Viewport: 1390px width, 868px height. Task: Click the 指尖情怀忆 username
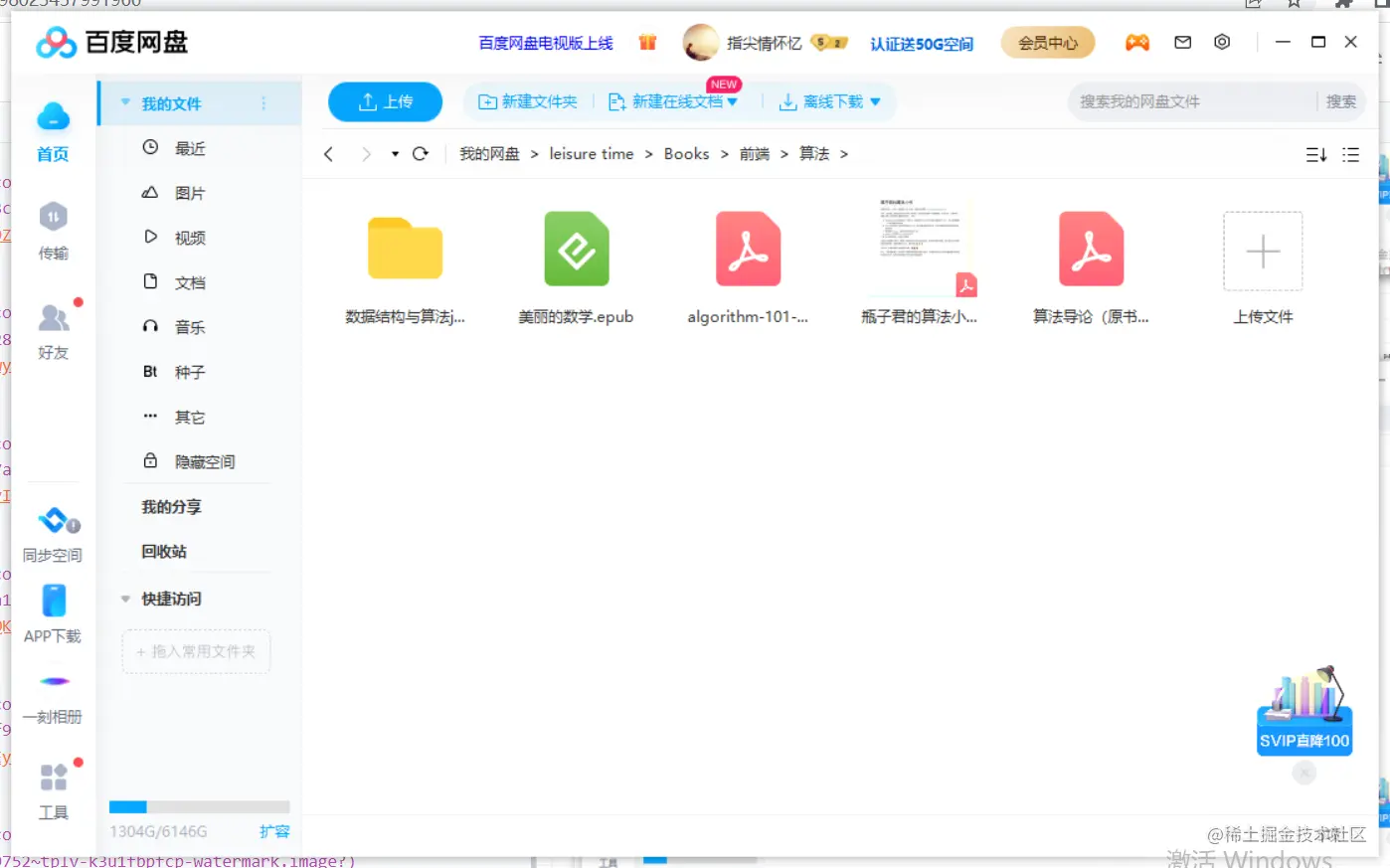764,43
